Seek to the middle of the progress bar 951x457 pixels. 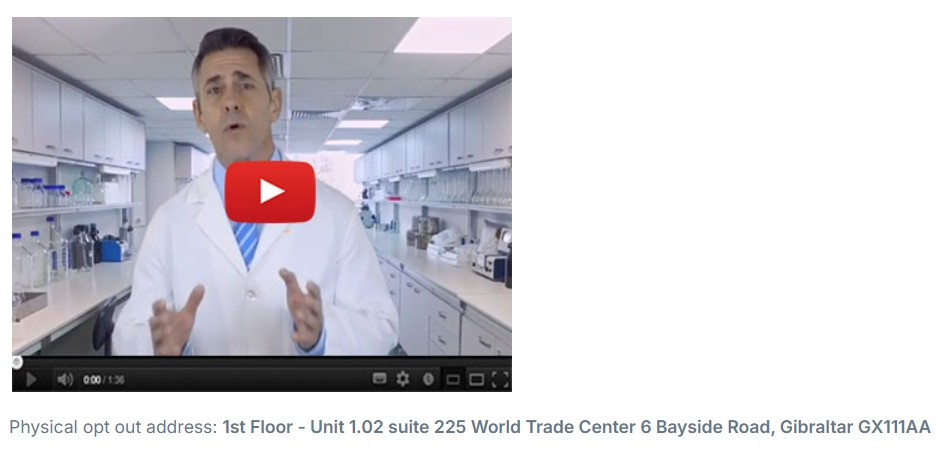(262, 363)
